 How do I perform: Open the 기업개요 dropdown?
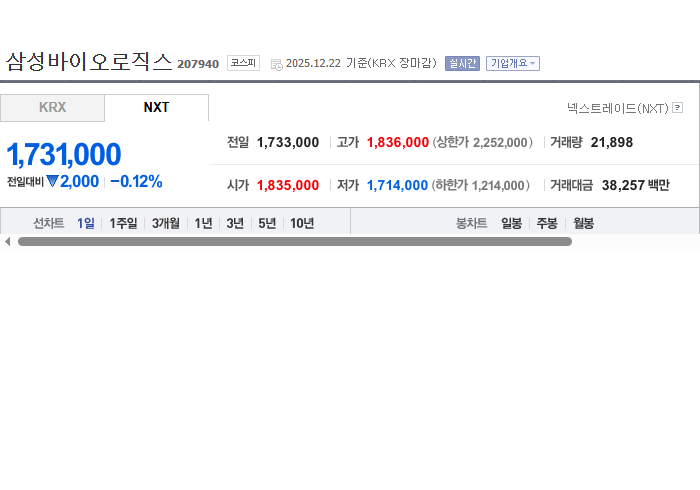point(512,63)
